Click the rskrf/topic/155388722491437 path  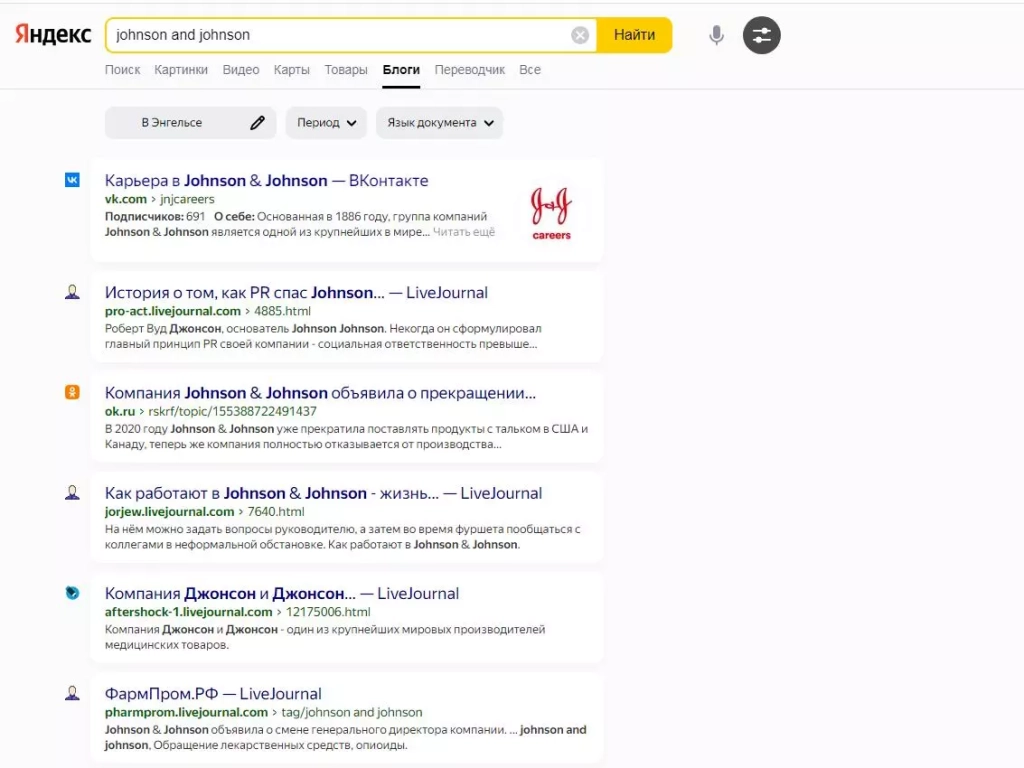pos(232,411)
